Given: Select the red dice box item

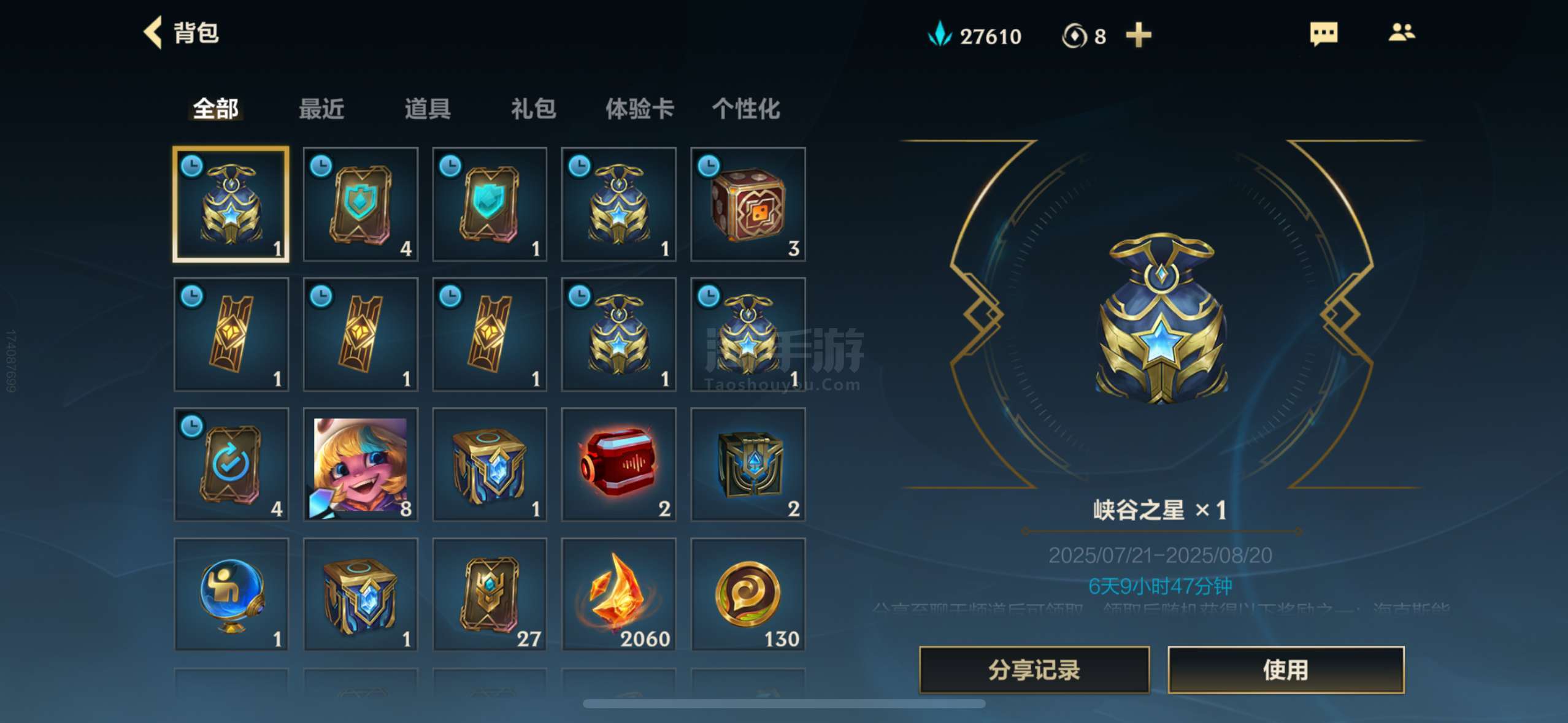Looking at the screenshot, I should 748,204.
